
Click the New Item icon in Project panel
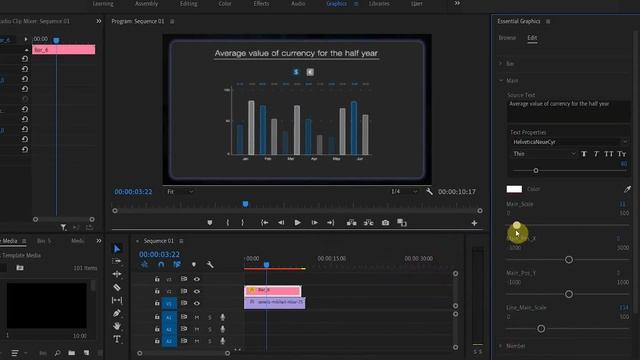tap(87, 353)
